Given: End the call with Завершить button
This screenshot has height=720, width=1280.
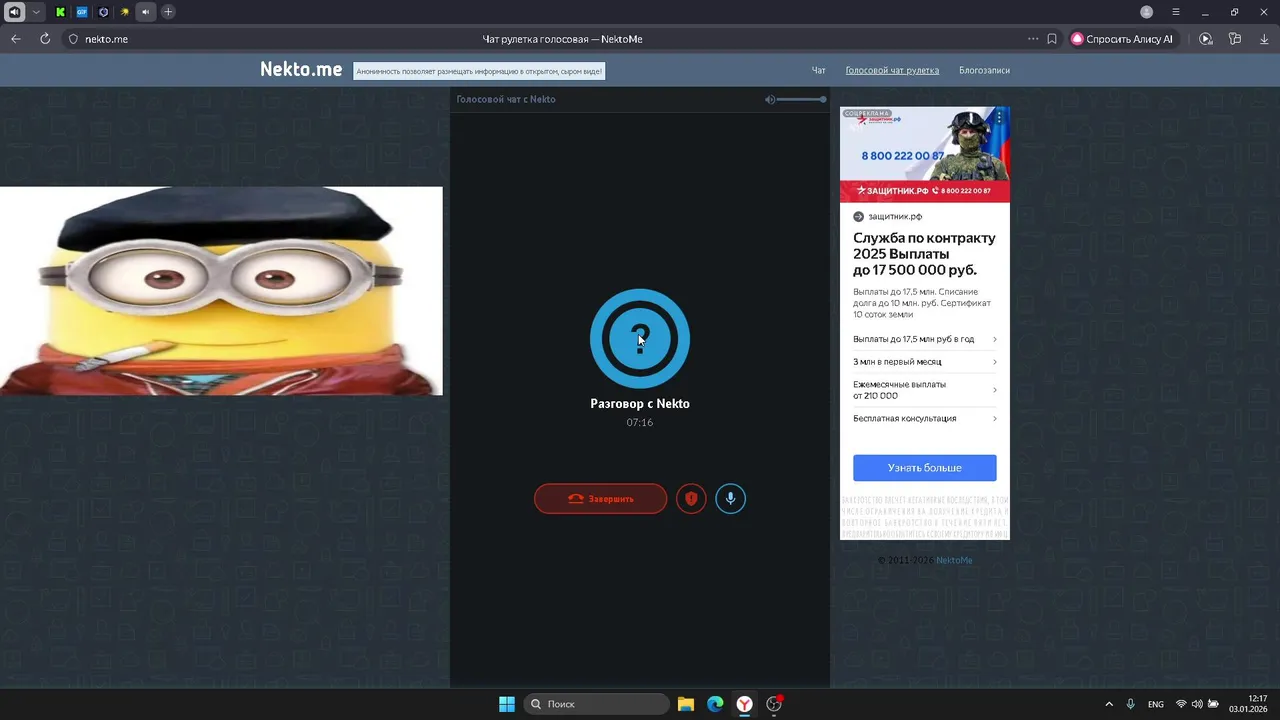Looking at the screenshot, I should [x=600, y=499].
